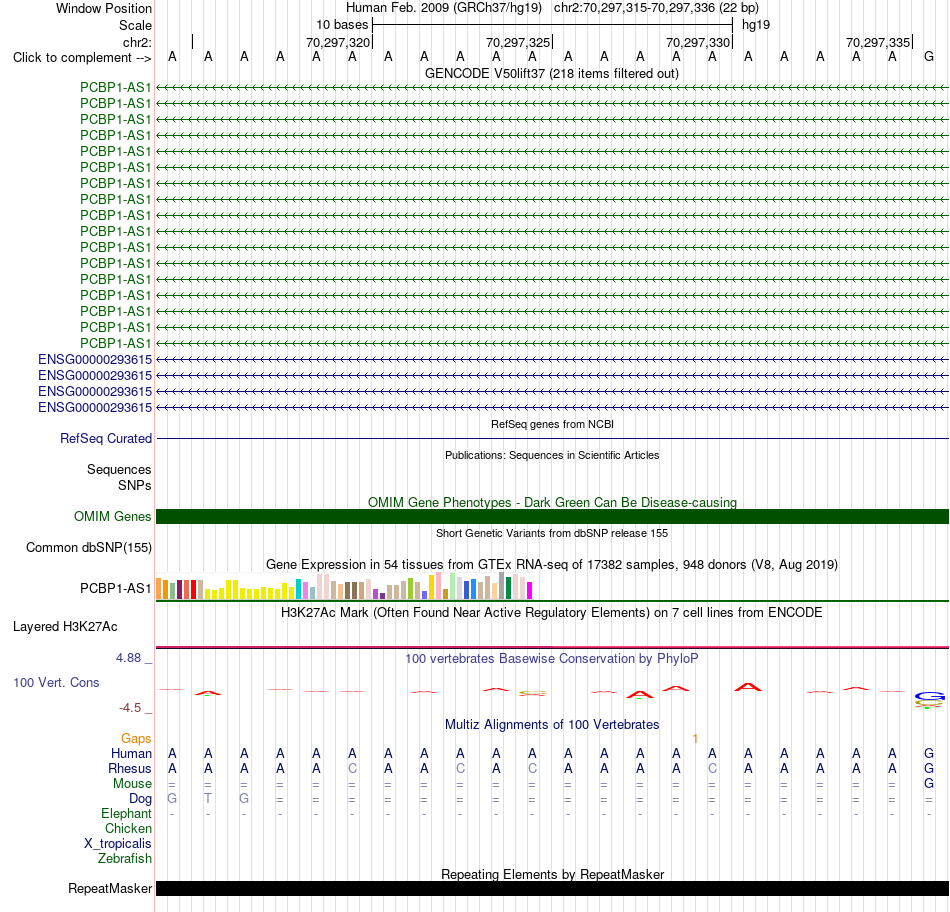Viewport: 950px width, 912px height.
Task: Select the "Common dbSNP(155)" label
Action: 89,547
